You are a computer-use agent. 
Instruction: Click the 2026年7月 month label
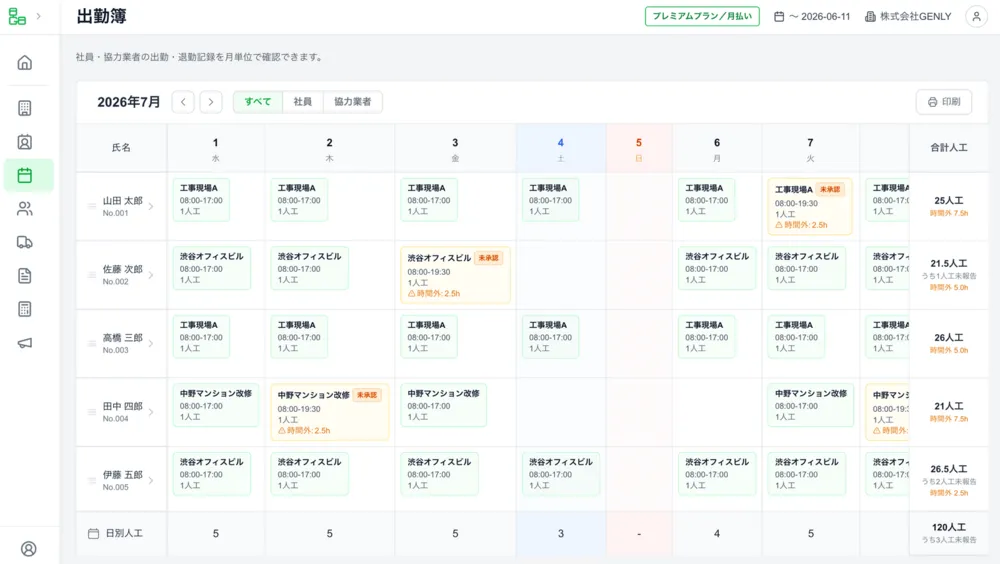point(128,102)
